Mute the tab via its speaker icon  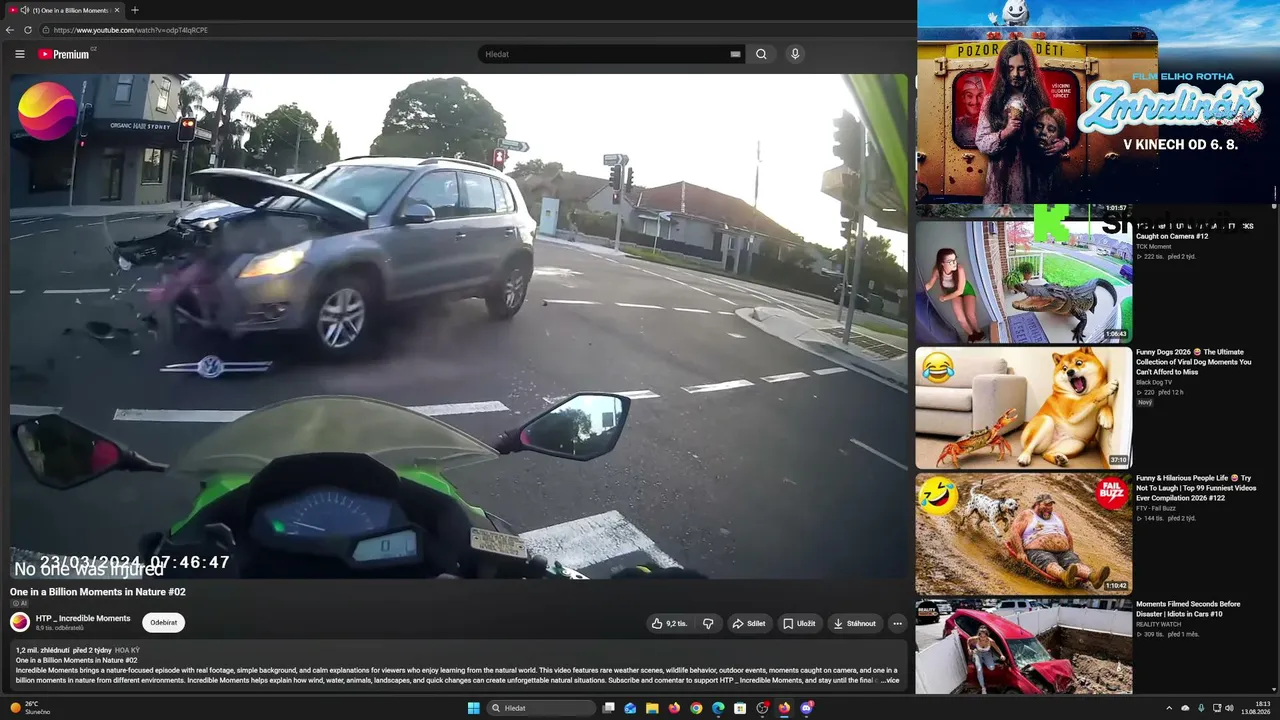point(24,10)
